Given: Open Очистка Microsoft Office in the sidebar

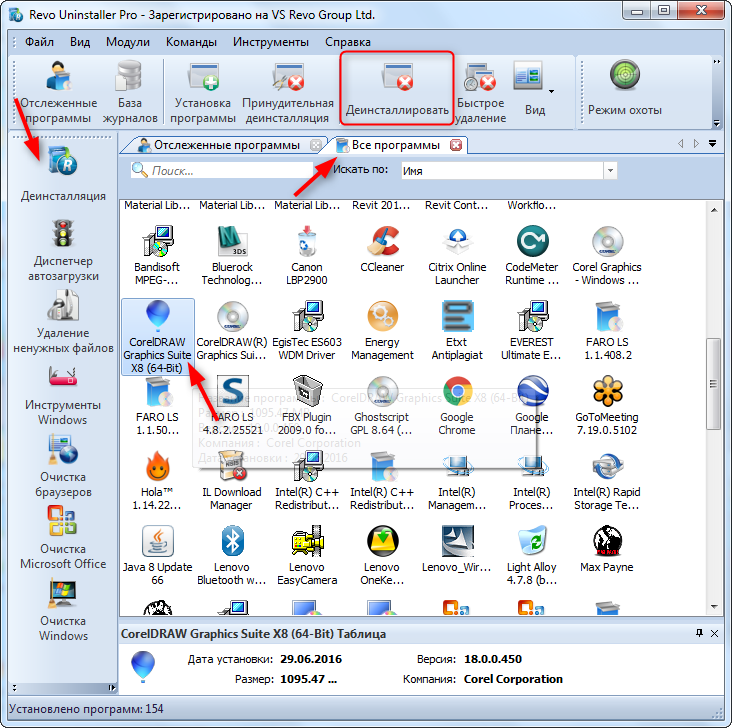Looking at the screenshot, I should click(x=63, y=538).
